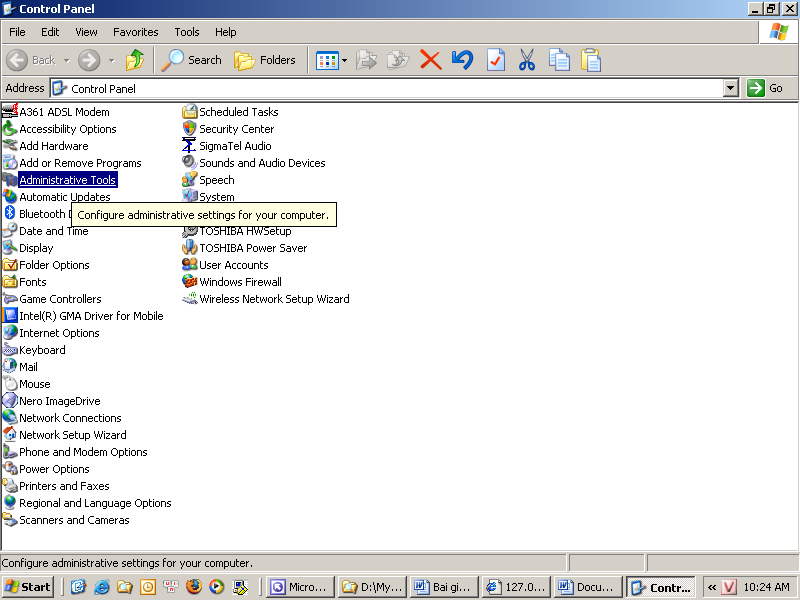The image size is (800, 600).
Task: Click the Network Setup Wizard label
Action: (x=73, y=435)
